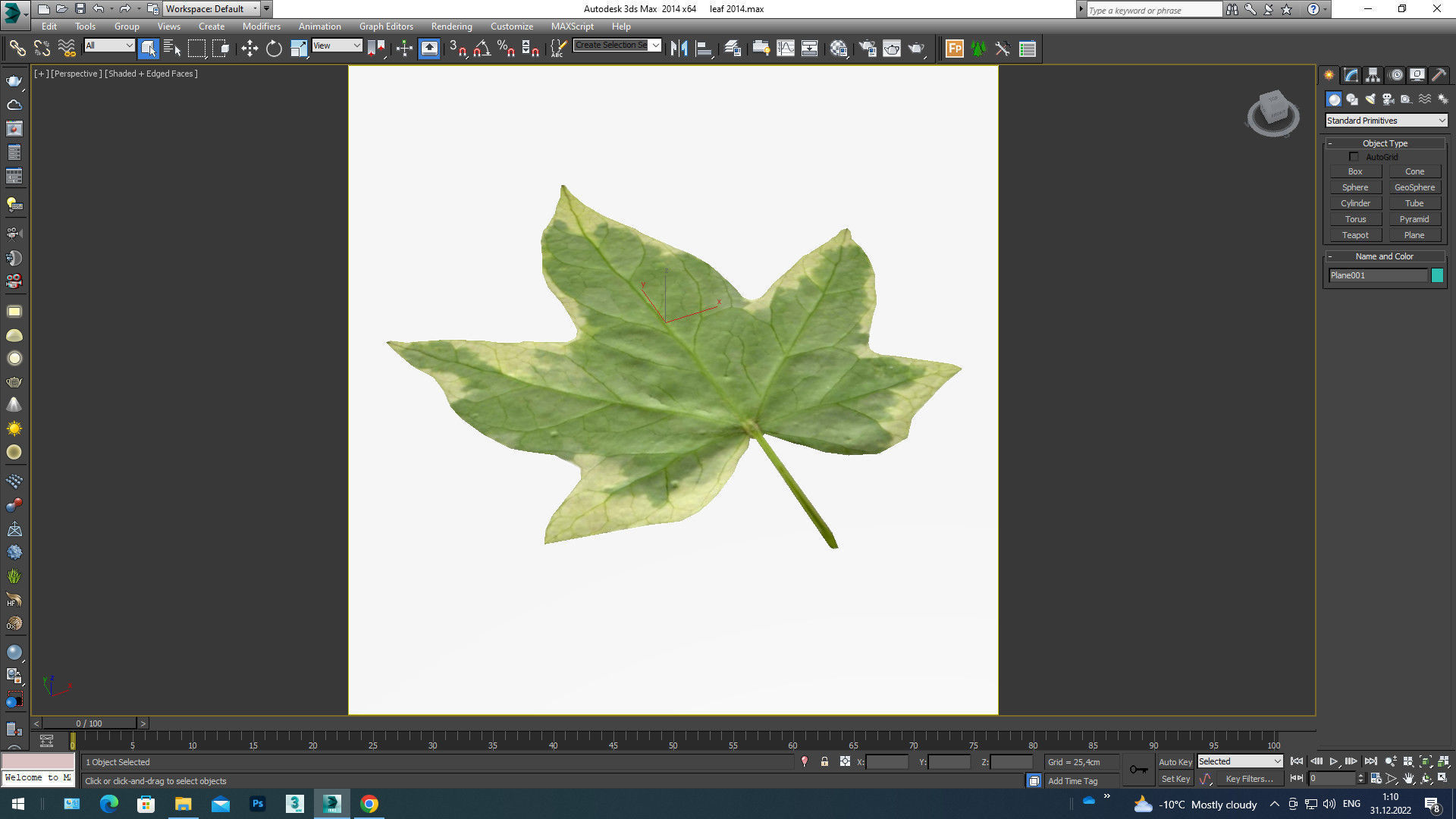Click the Set Key button
Screen dimensions: 1456x819
pos(1175,779)
